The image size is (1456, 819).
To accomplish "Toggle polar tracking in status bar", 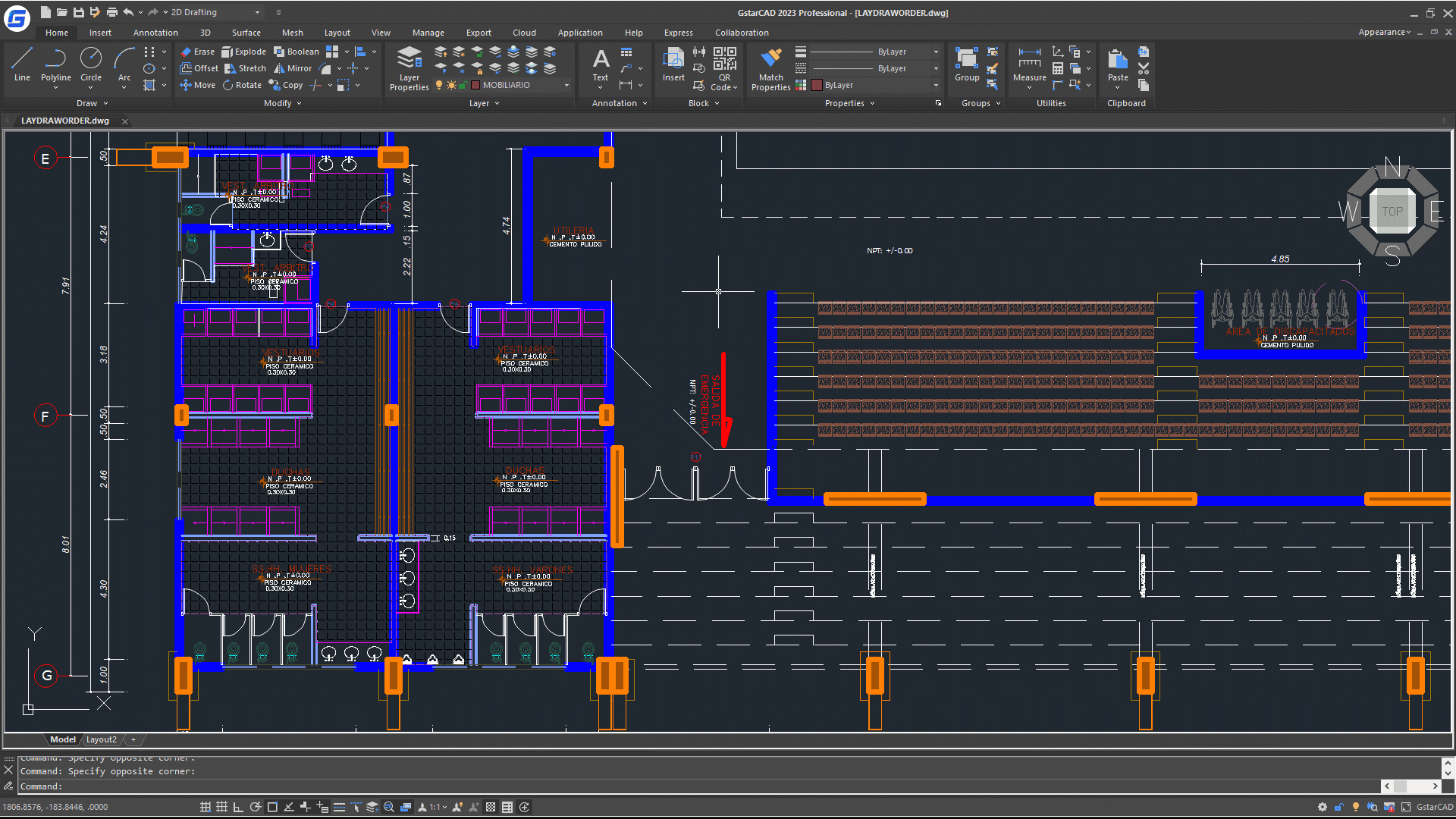I will point(256,807).
